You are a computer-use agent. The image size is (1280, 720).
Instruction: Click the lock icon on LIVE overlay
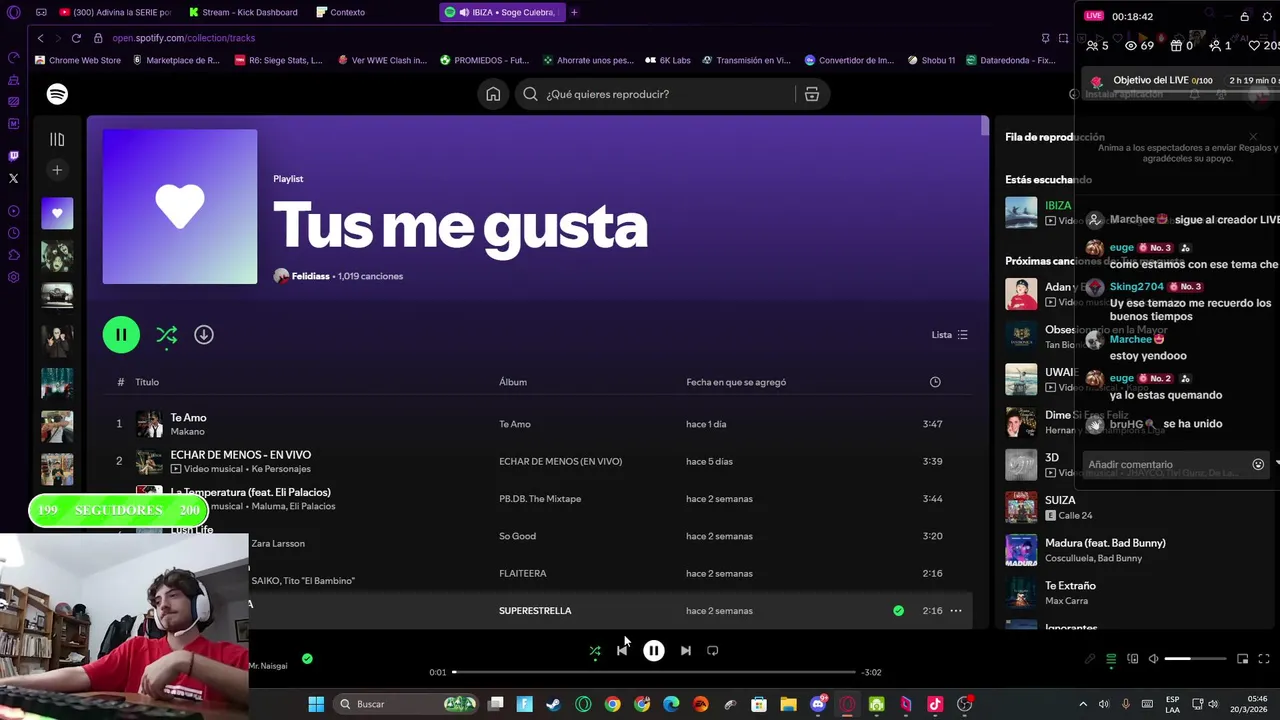[x=1244, y=17]
